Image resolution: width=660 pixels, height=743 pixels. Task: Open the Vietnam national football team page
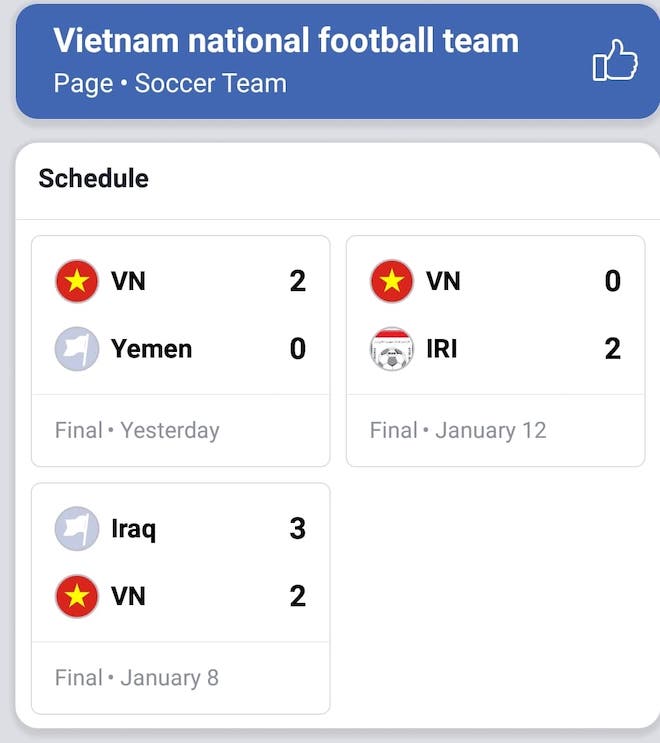pos(286,40)
